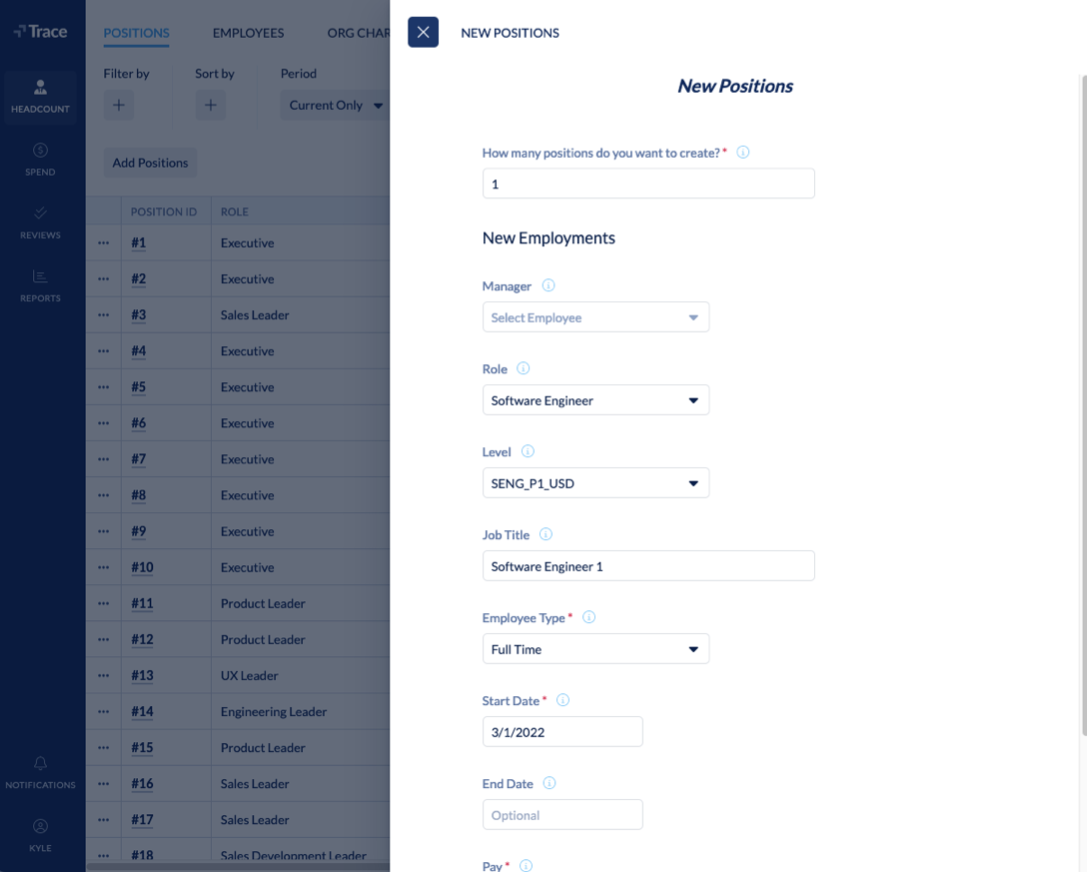
Task: Expand the Level dropdown showing SENG_P1_USD
Action: pyautogui.click(x=596, y=483)
